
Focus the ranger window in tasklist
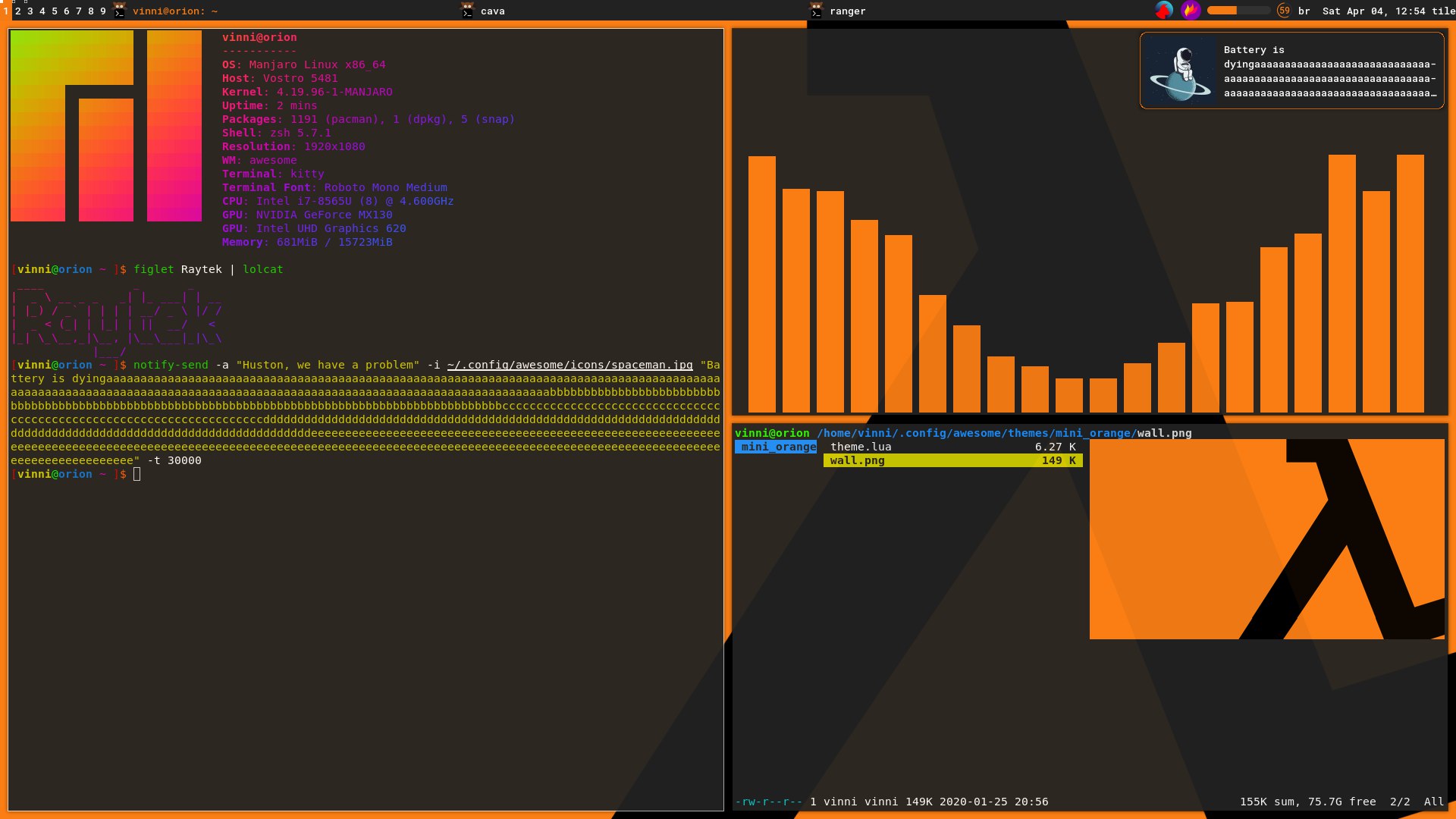[847, 11]
